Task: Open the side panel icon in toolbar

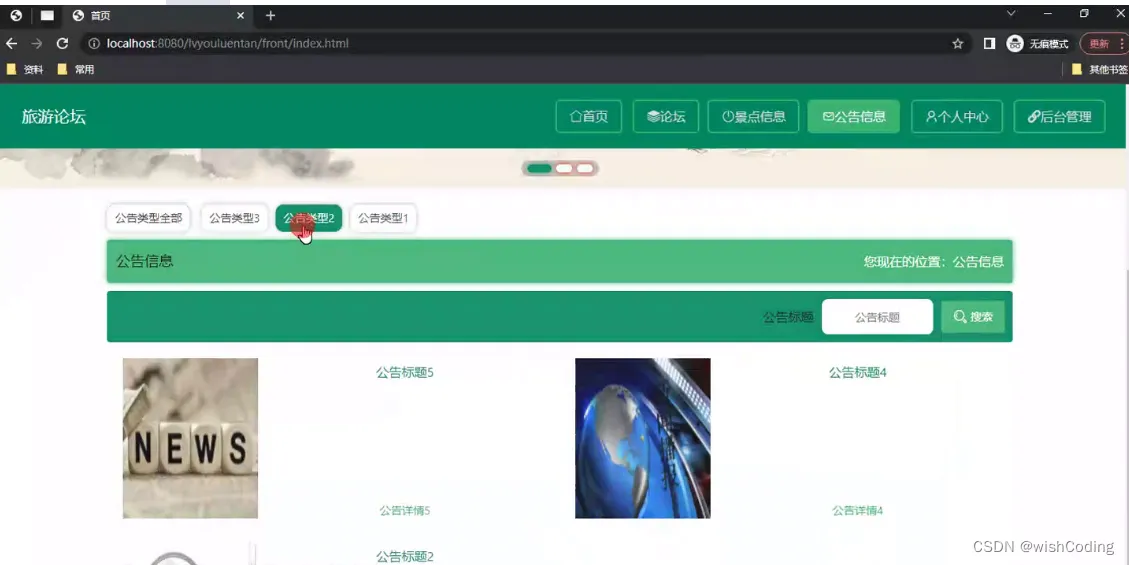Action: coord(989,44)
